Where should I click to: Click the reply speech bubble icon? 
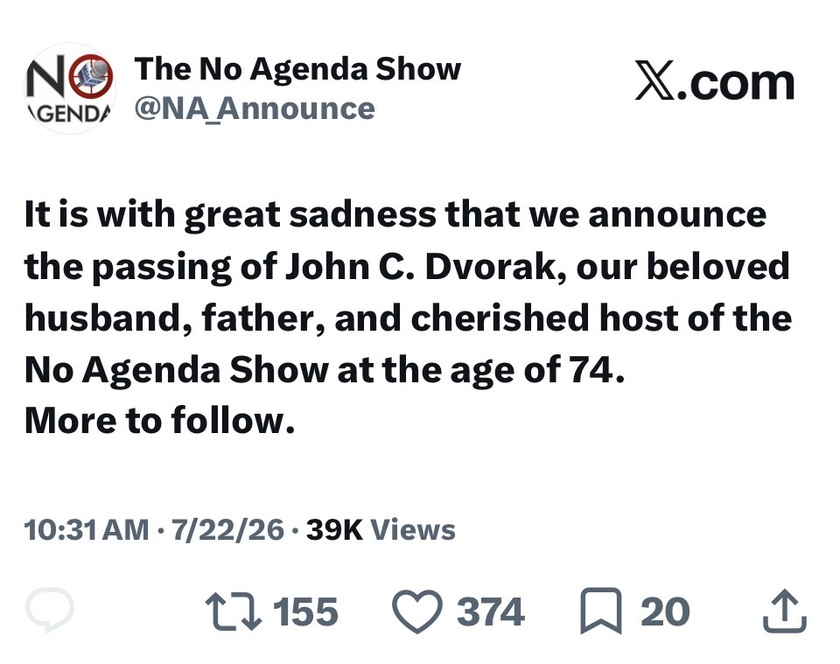[x=49, y=610]
